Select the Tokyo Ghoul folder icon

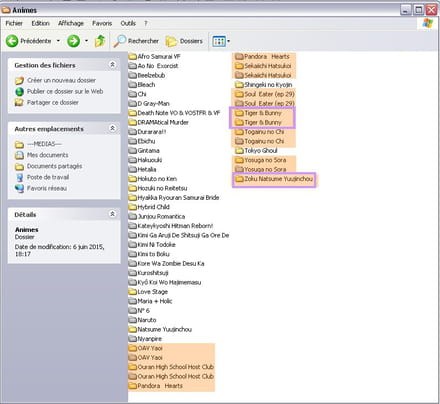pyautogui.click(x=239, y=150)
